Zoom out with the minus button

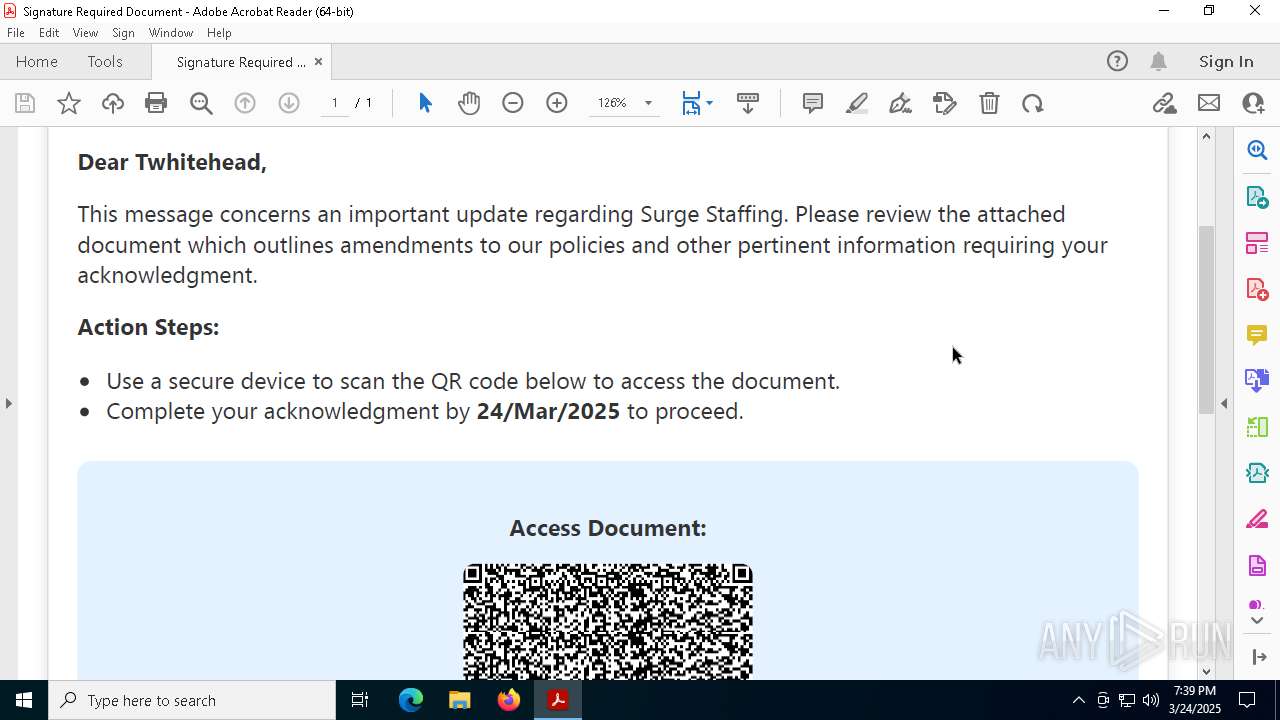click(x=513, y=103)
